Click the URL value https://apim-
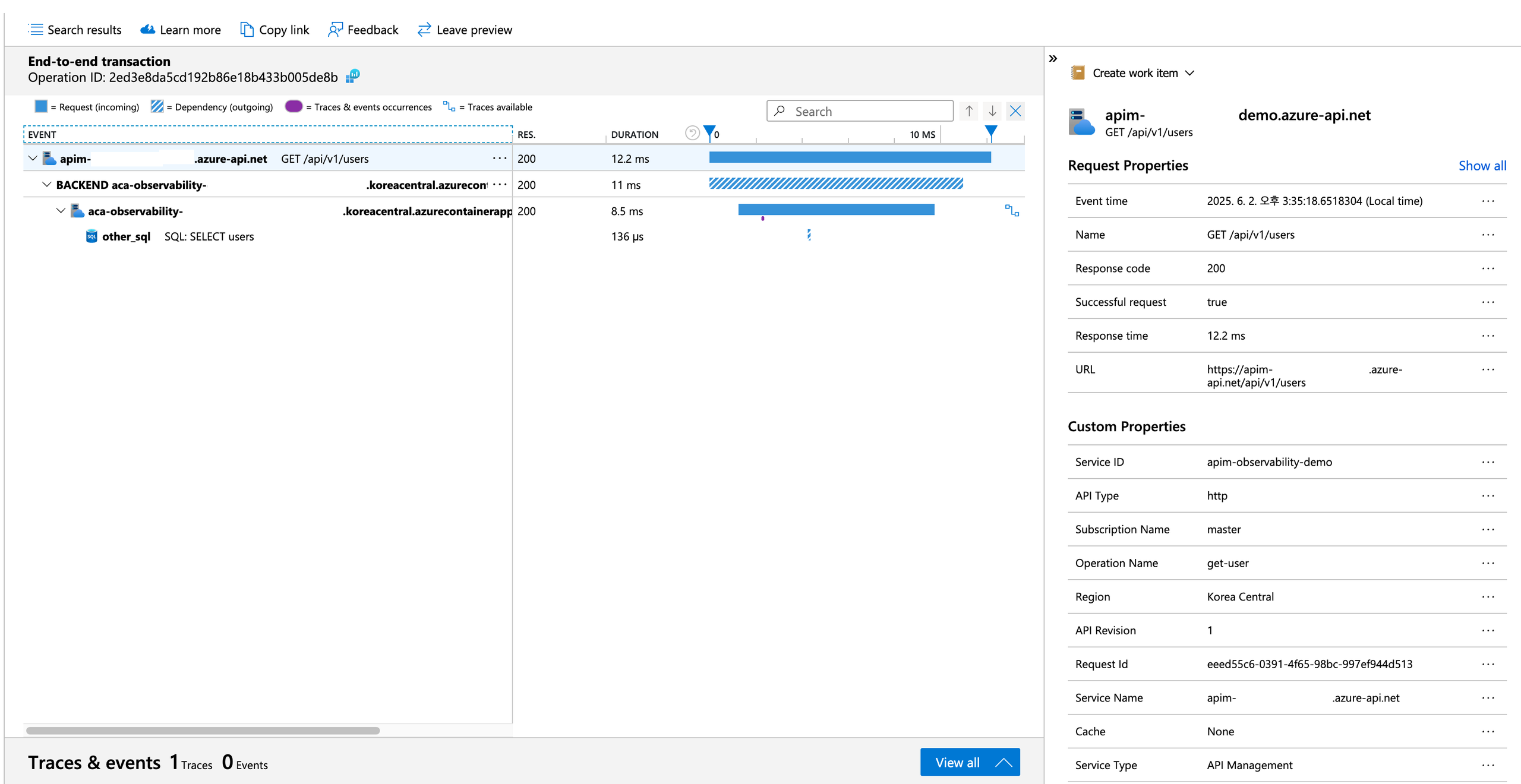 1304,376
